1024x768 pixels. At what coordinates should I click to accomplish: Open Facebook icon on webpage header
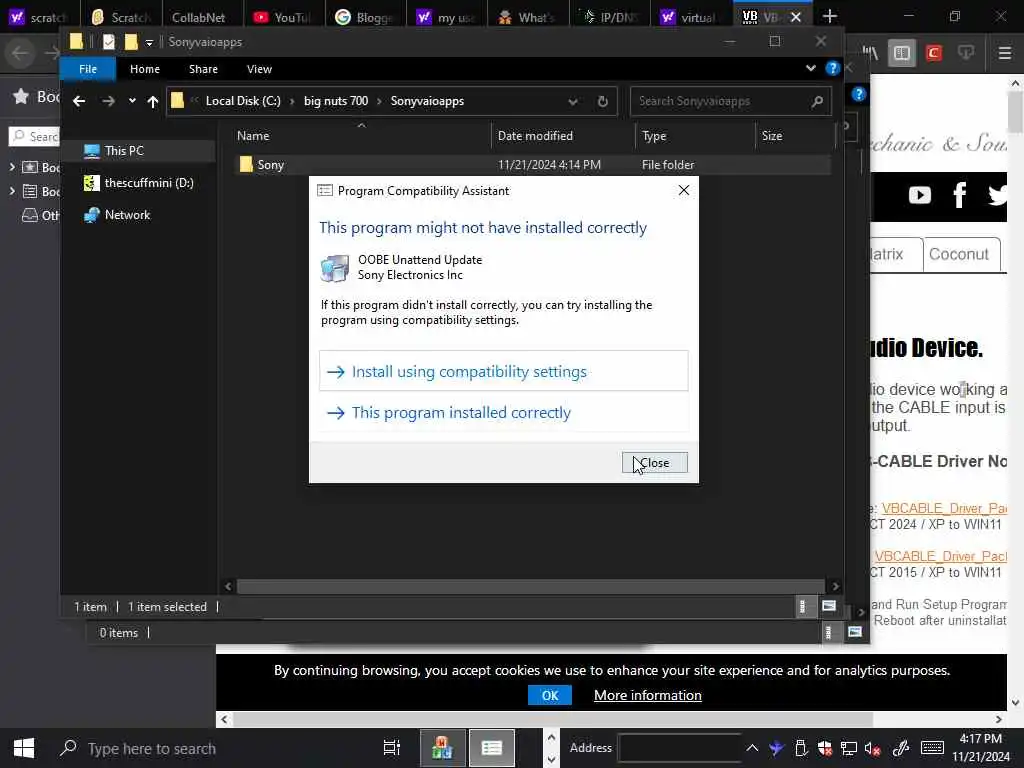[x=959, y=195]
